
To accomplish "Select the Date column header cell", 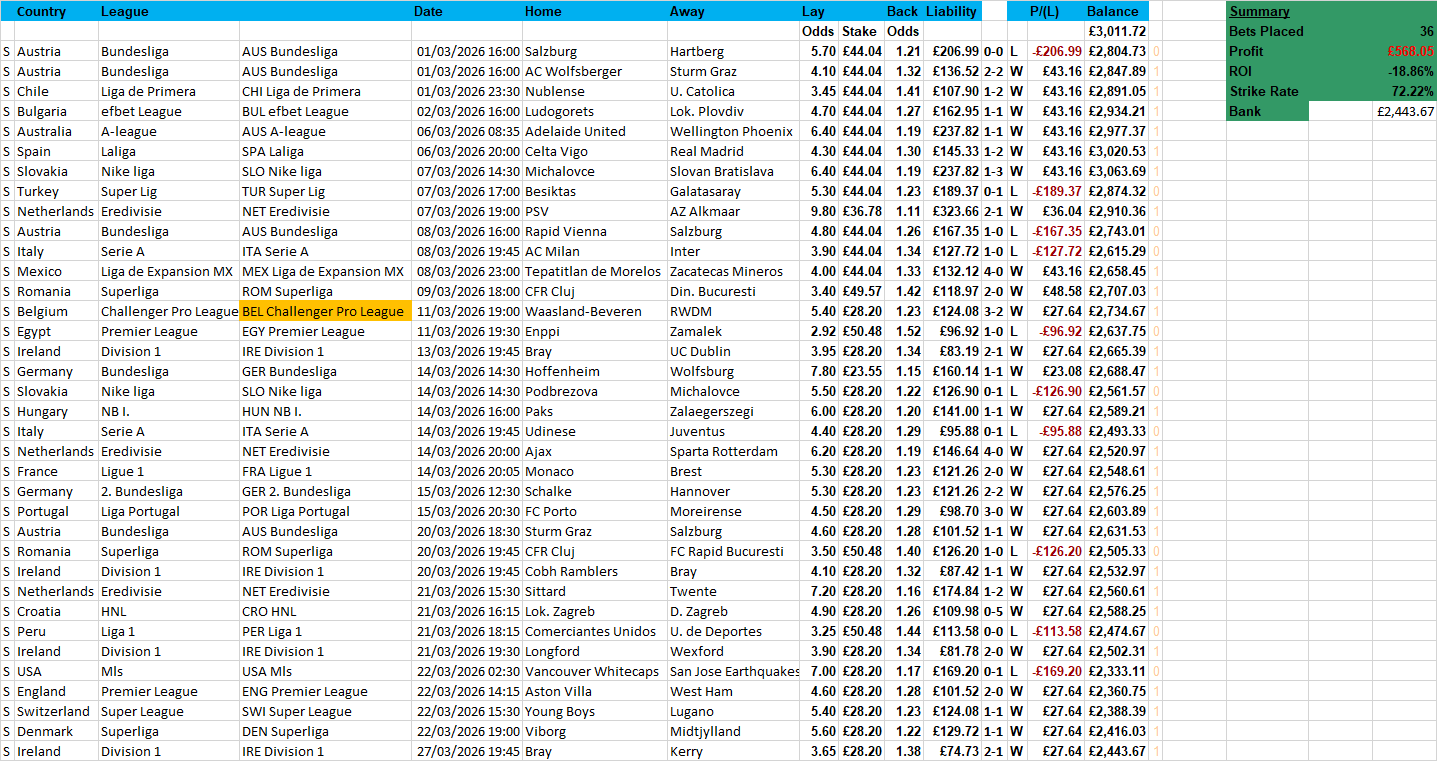I will 428,11.
